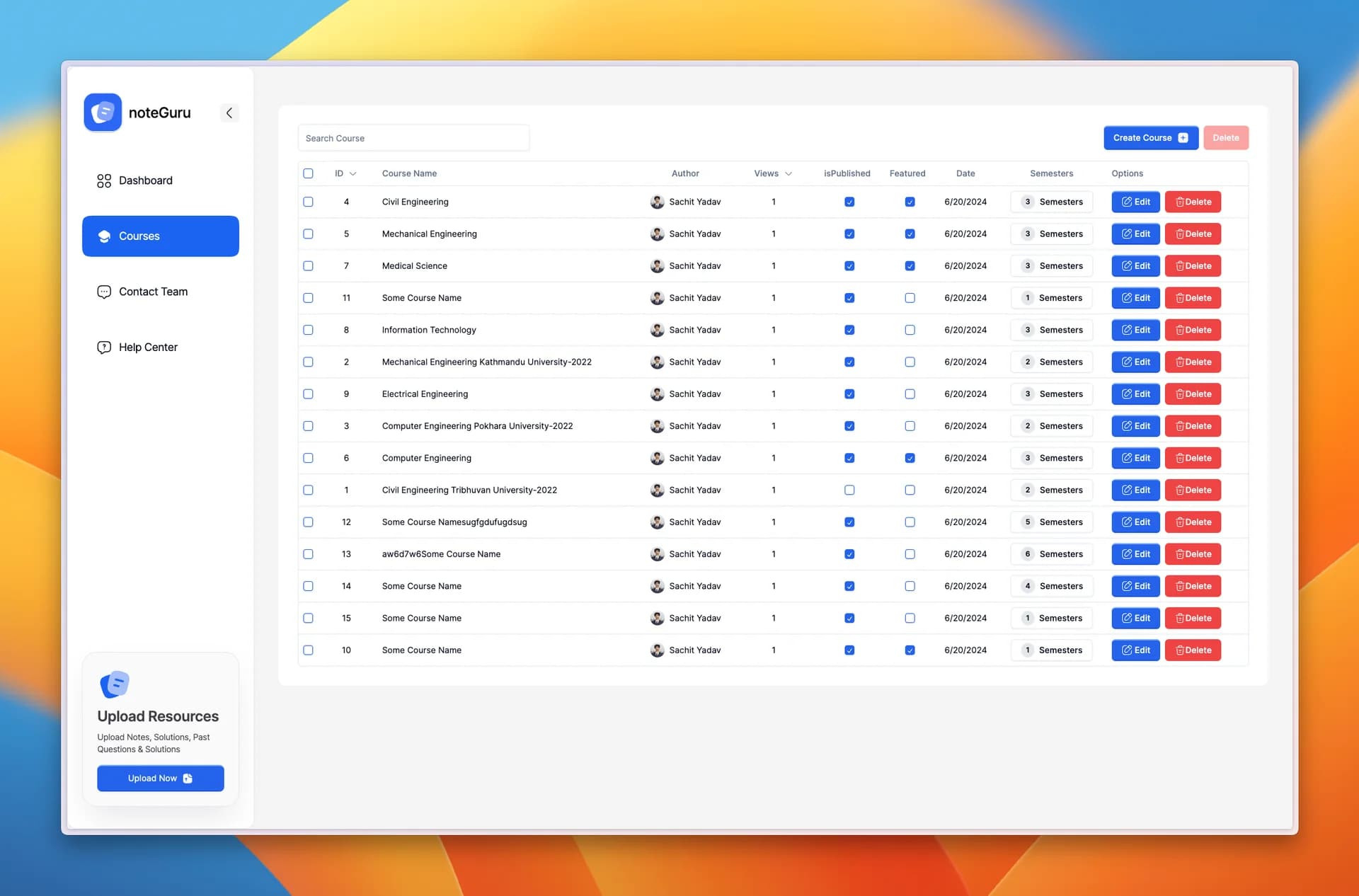Click the Contact Team chat bubble icon

(x=104, y=292)
